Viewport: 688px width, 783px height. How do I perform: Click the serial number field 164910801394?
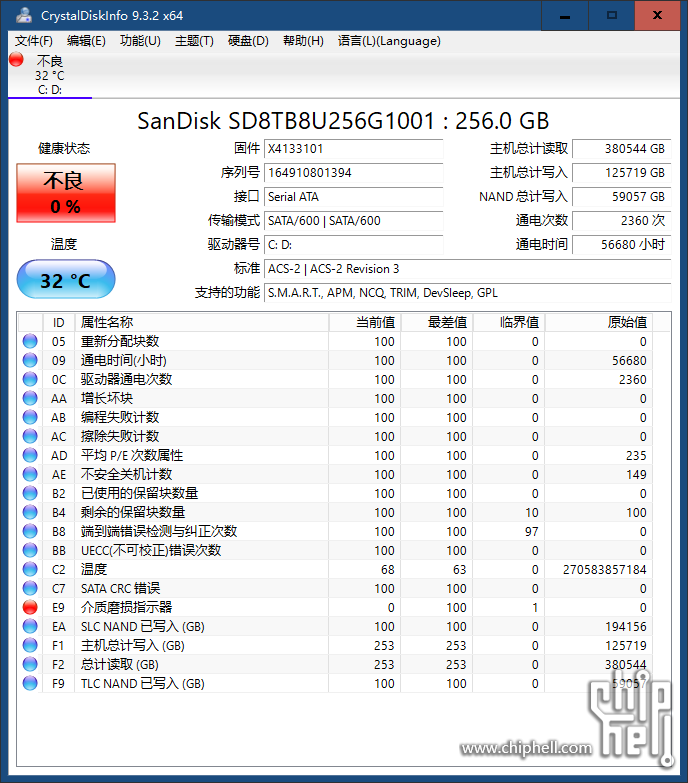(x=353, y=173)
